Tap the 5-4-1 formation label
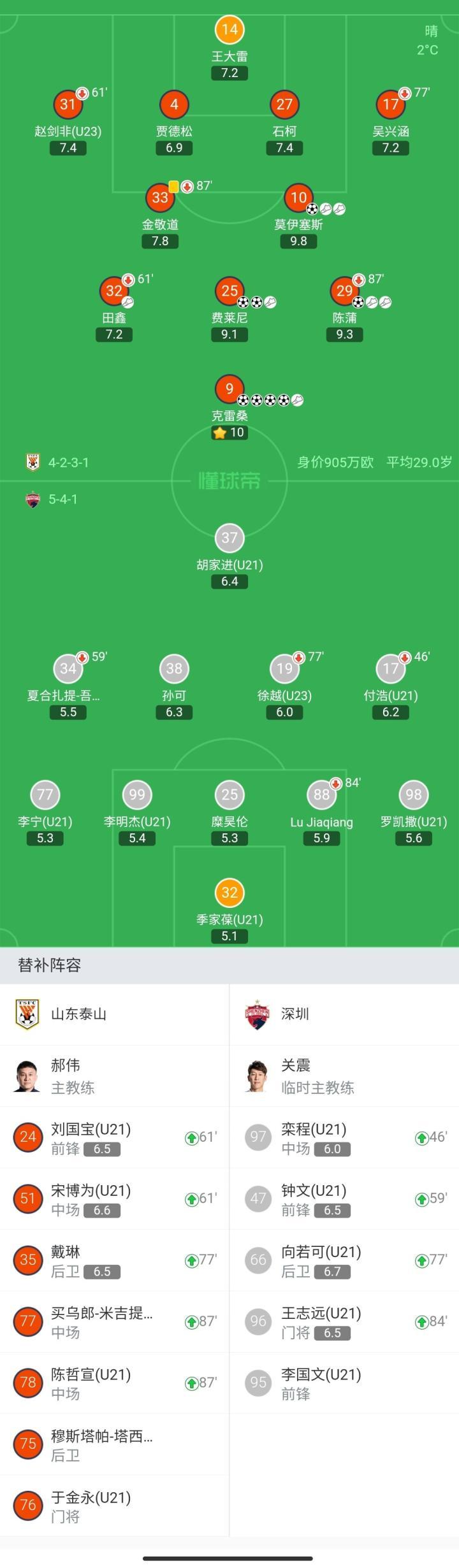459x1568 pixels. click(x=62, y=499)
